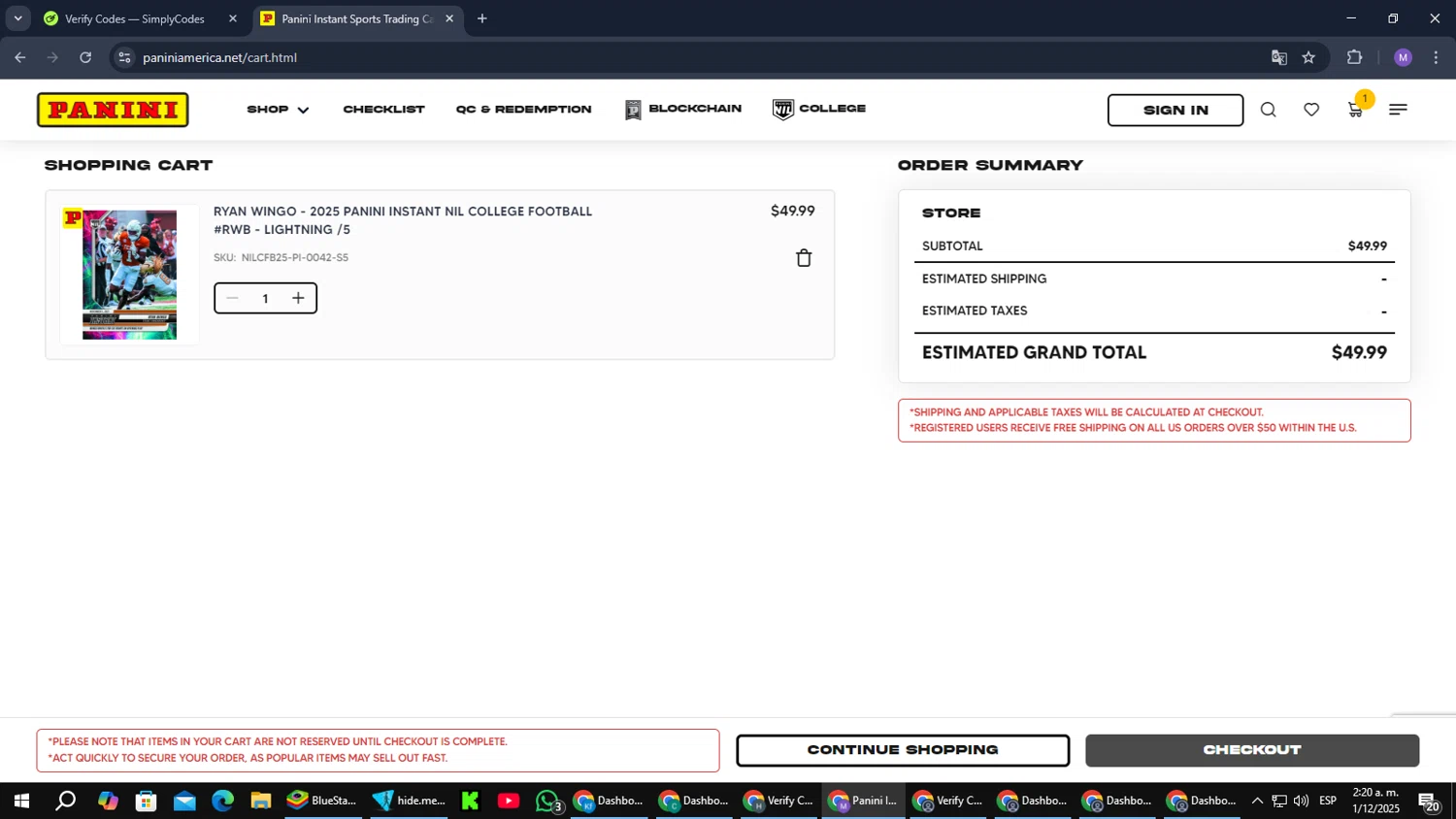Go back using browser back arrow
This screenshot has height=819, width=1456.
[20, 57]
